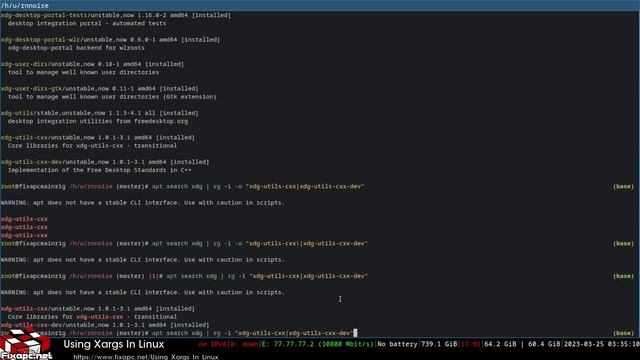Image resolution: width=640 pixels, height=360 pixels.
Task: Click the command with escaped '\|' pattern
Action: point(260,244)
